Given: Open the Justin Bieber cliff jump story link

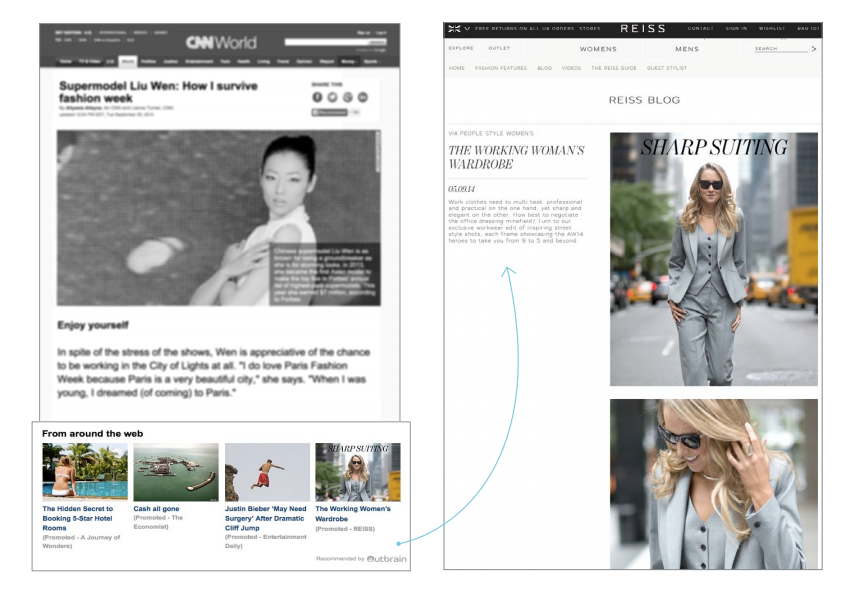Looking at the screenshot, I should pyautogui.click(x=266, y=518).
